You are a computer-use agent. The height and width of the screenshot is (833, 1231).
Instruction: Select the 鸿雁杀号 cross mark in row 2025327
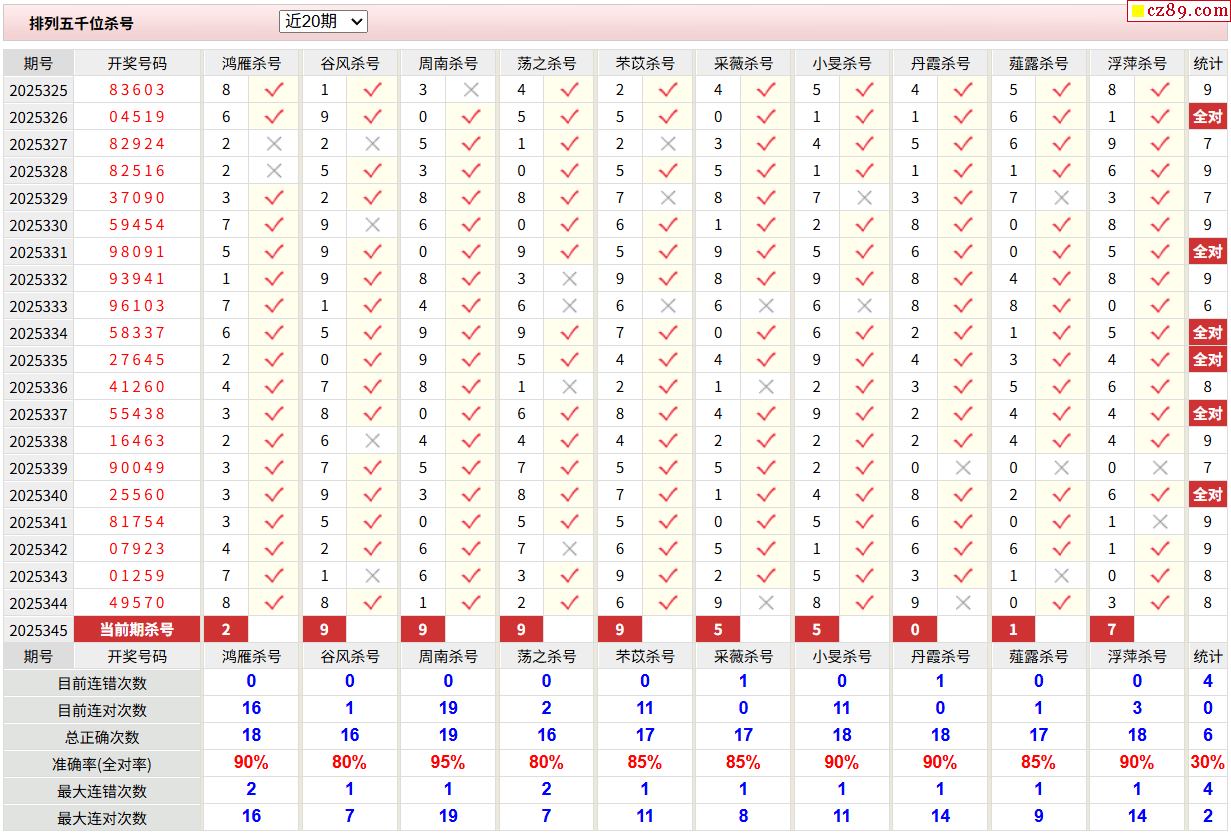click(274, 144)
